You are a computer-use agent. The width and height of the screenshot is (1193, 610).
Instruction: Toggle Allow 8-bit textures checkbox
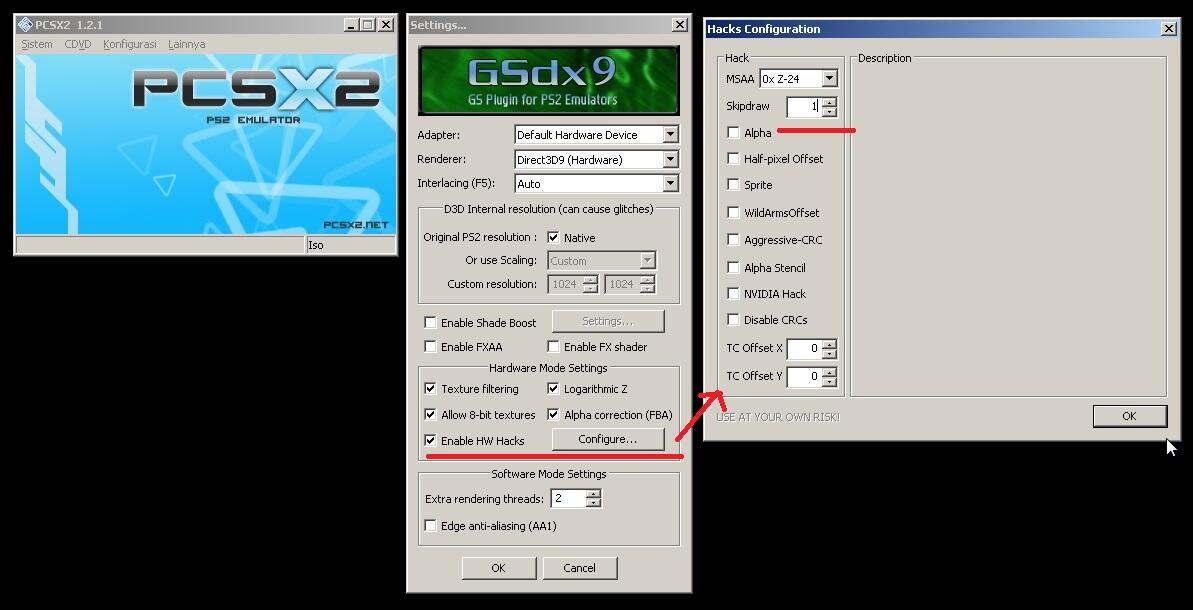point(431,415)
